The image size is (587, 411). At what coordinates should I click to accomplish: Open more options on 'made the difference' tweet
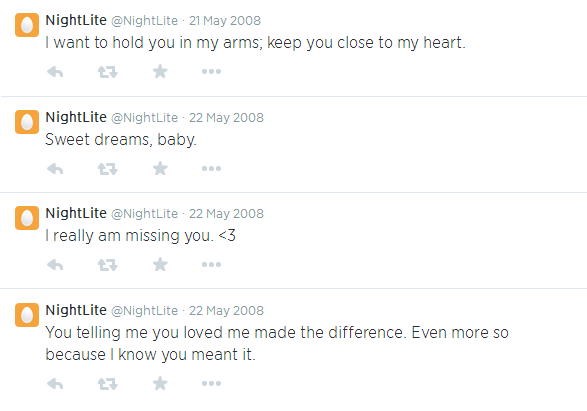tap(212, 384)
